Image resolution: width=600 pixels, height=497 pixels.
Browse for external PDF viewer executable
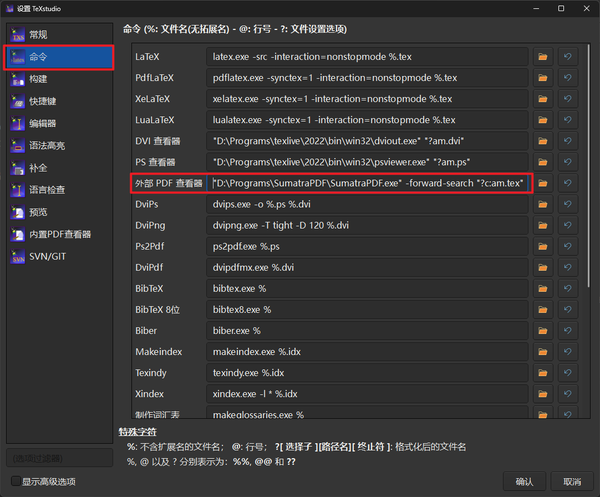click(543, 183)
